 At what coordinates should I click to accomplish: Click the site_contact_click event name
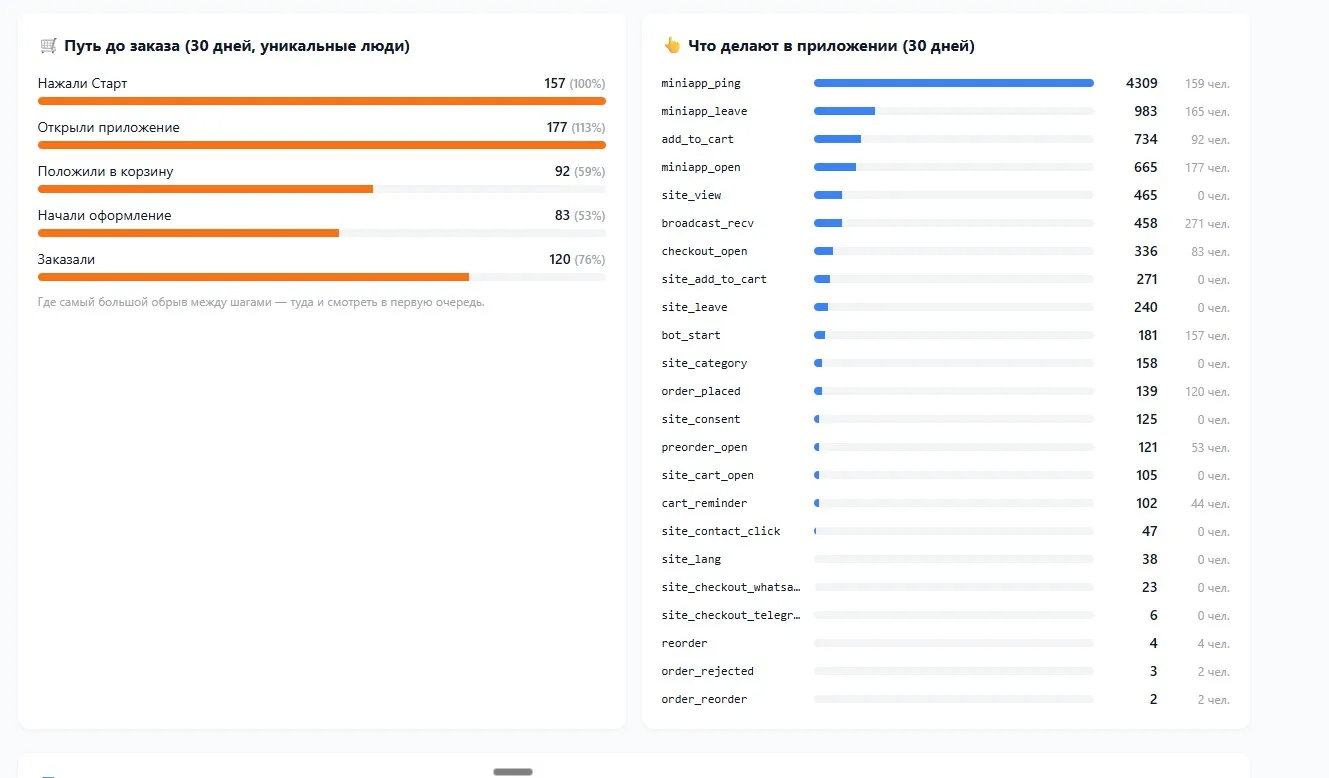click(x=721, y=532)
